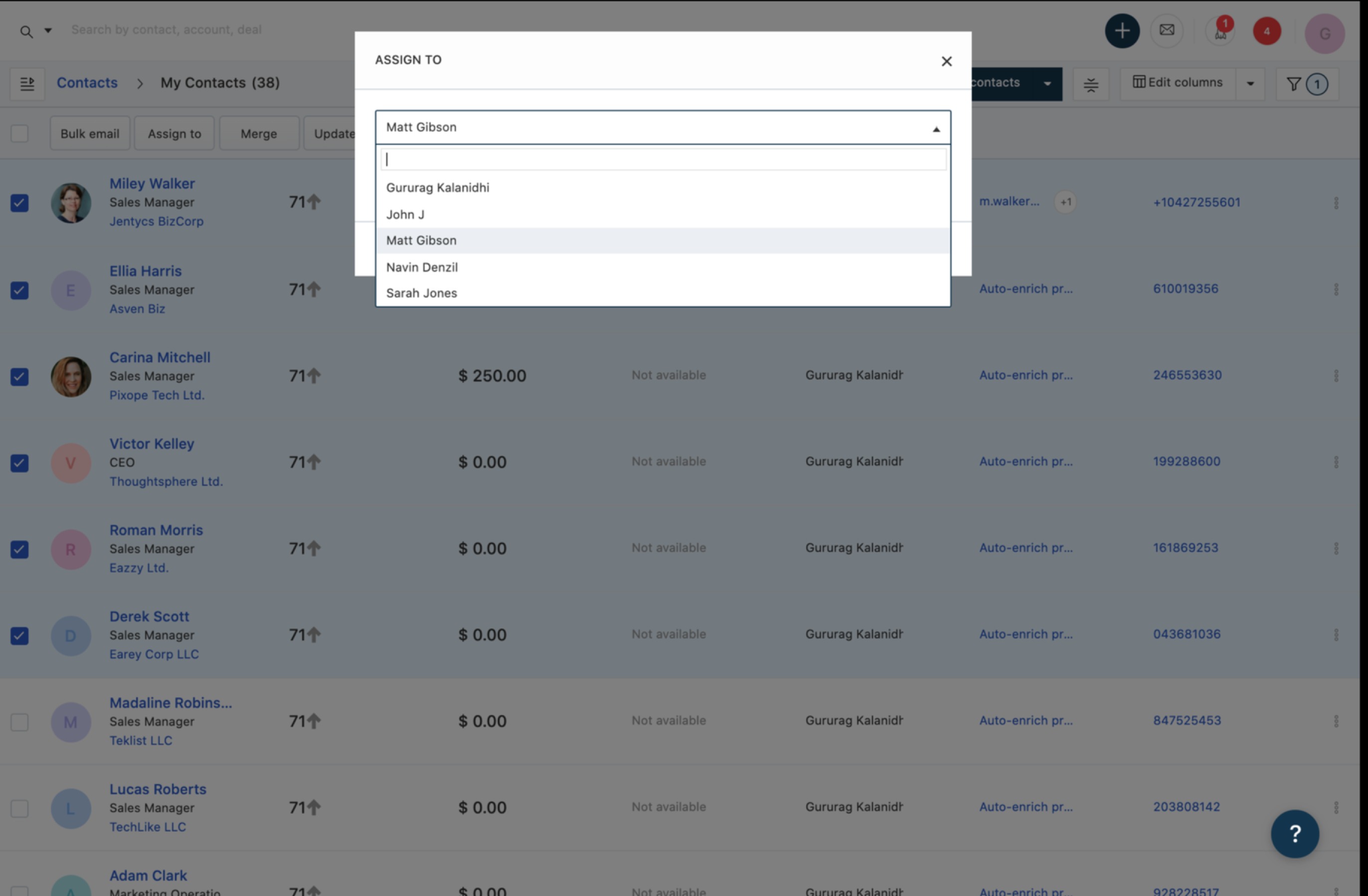This screenshot has height=896, width=1368.
Task: Open the search type dropdown arrow
Action: click(x=48, y=30)
